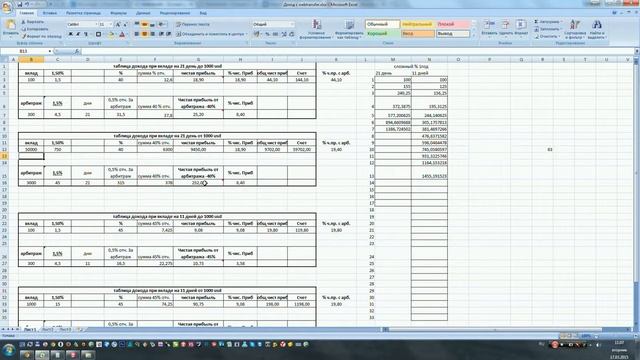Apply Ввод cell style
The width and height of the screenshot is (640, 360).
[x=417, y=34]
